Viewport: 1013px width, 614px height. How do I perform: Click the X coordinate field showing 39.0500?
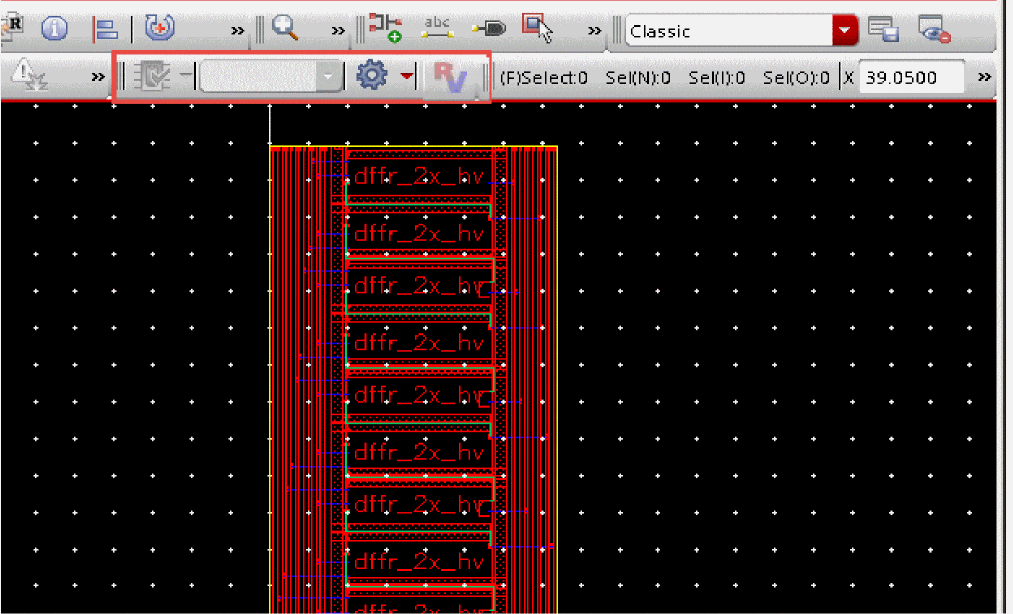910,77
